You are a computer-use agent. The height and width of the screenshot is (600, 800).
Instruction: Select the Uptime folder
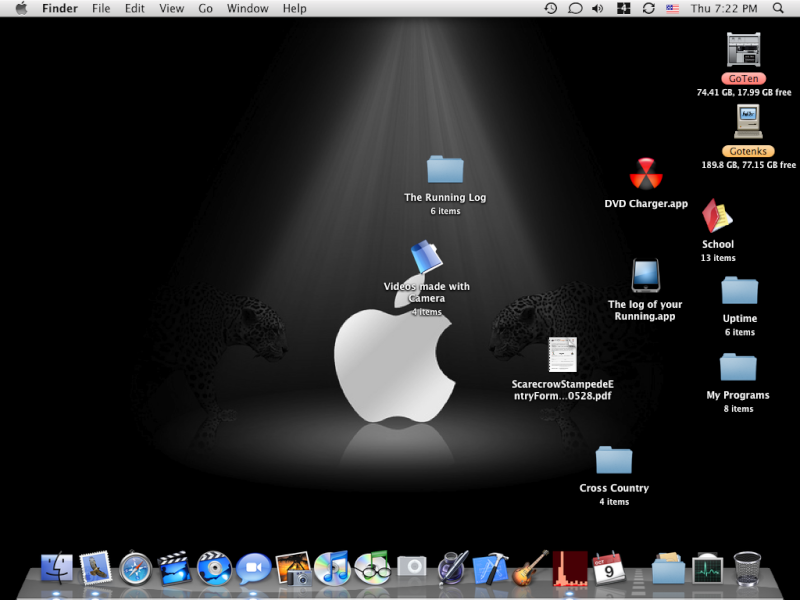[739, 290]
